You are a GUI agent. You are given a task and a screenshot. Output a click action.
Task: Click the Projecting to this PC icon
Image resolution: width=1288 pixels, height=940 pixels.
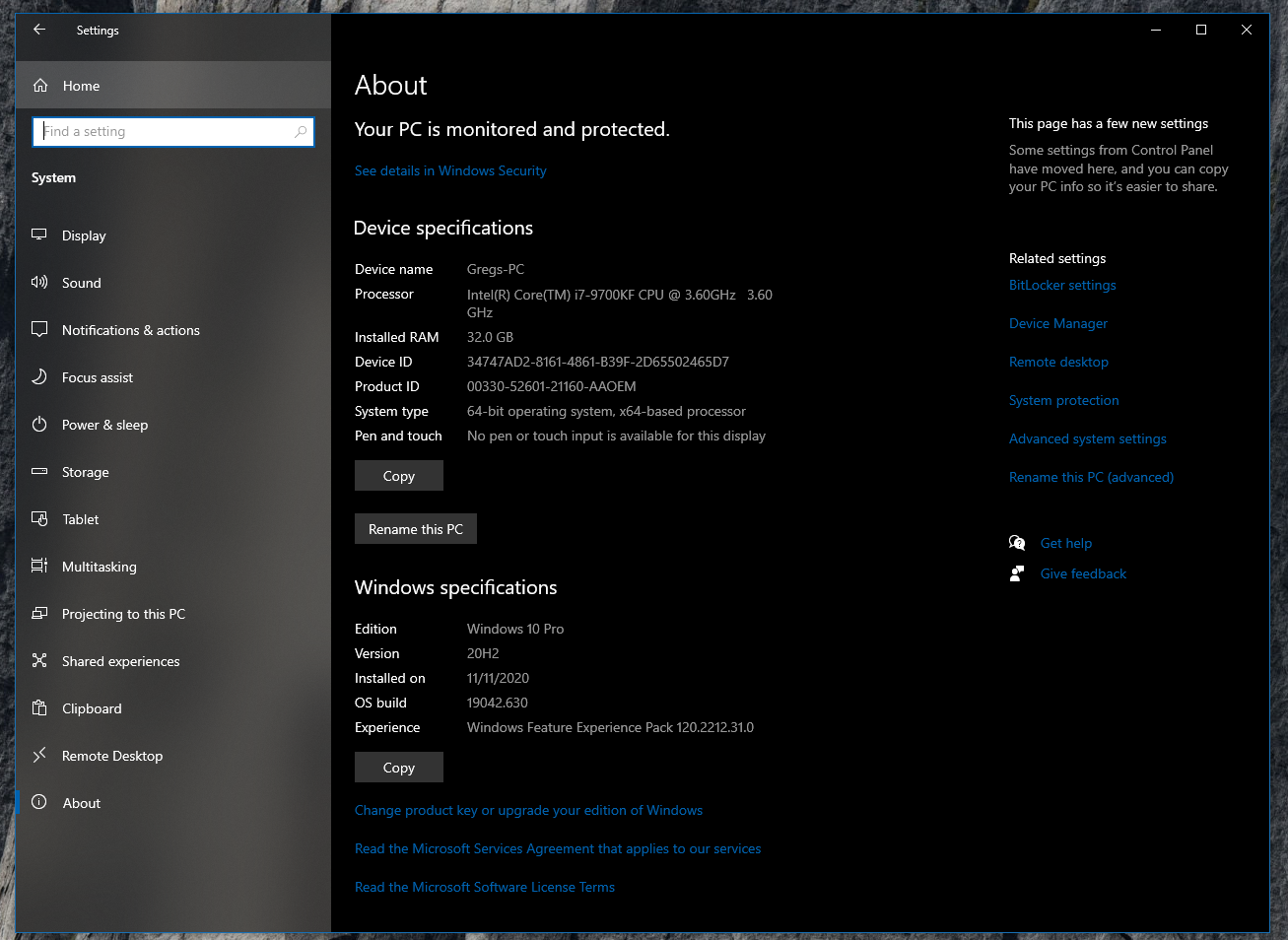(x=39, y=613)
